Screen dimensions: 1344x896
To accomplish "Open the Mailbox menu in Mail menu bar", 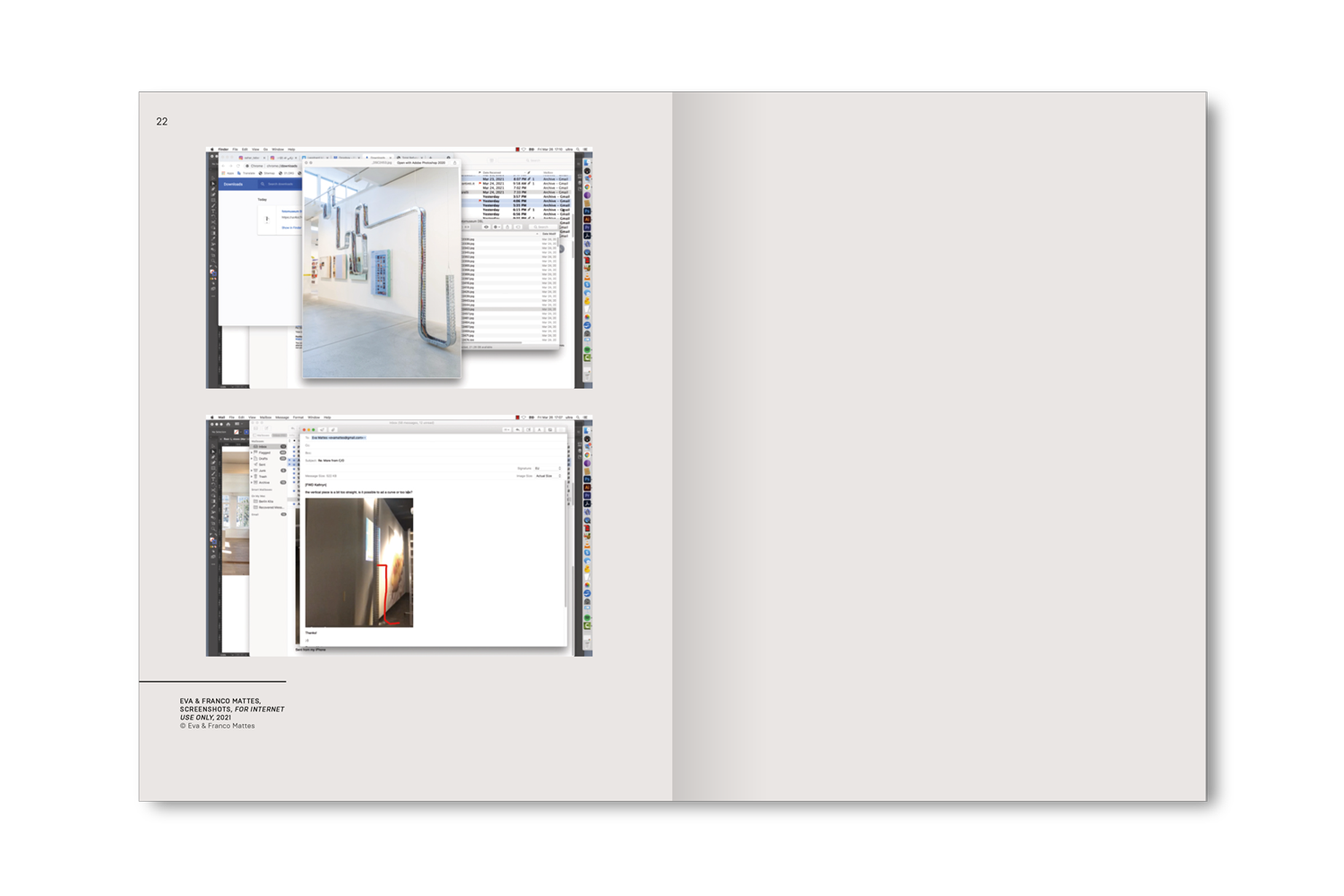I will coord(265,418).
